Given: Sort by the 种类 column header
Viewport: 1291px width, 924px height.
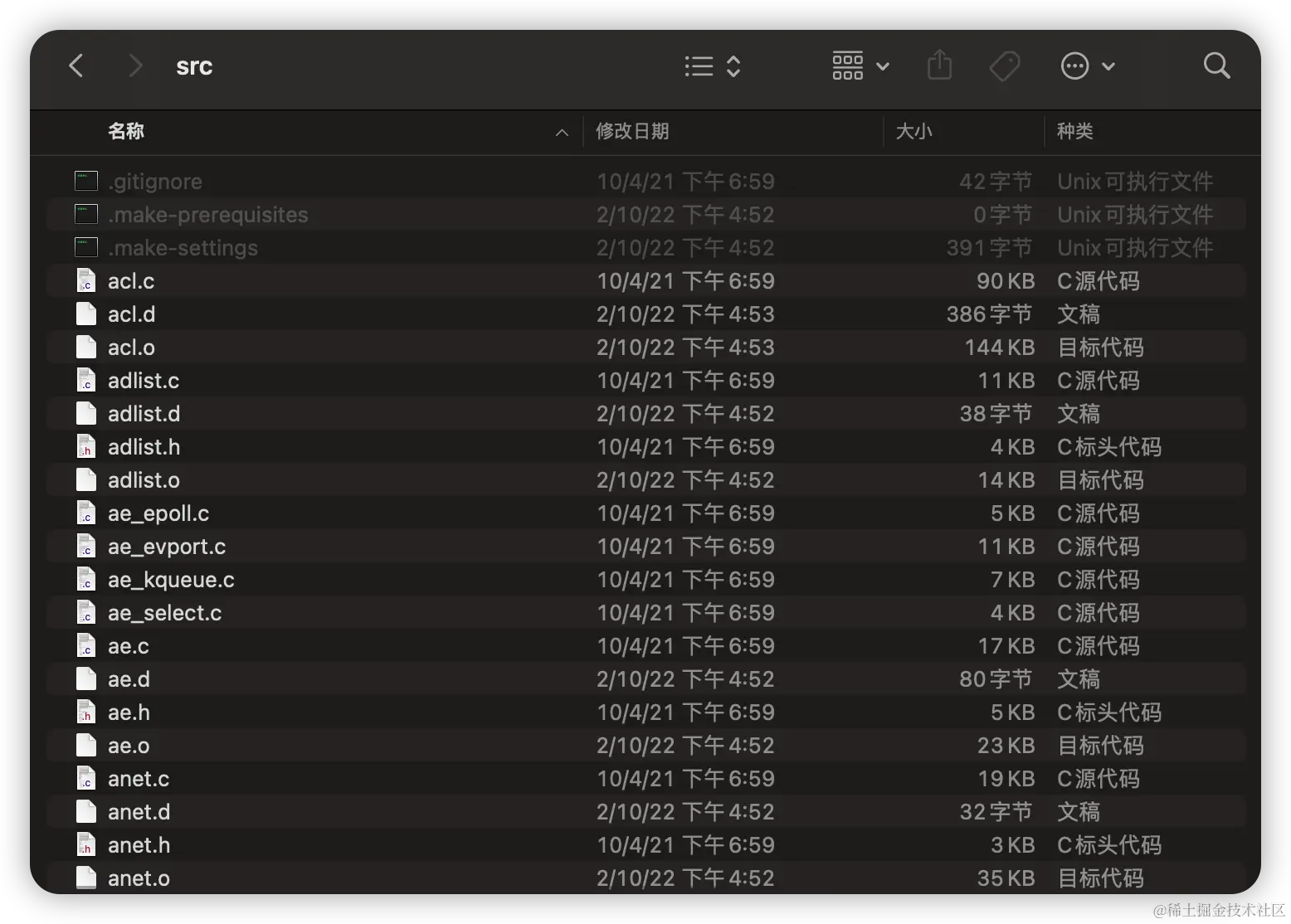Looking at the screenshot, I should click(1074, 131).
